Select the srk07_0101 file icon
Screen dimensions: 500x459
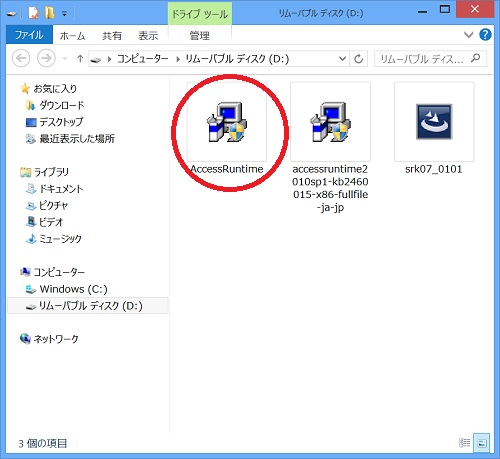coord(434,122)
